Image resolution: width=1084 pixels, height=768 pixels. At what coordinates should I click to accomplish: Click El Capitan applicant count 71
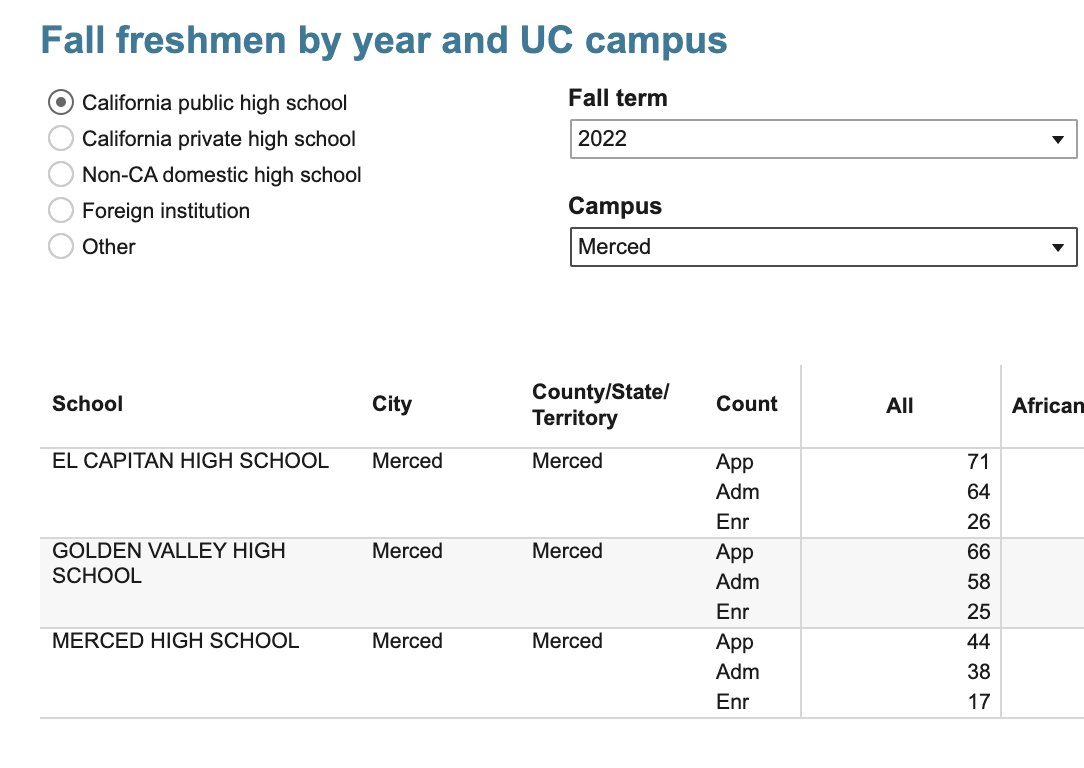click(978, 462)
